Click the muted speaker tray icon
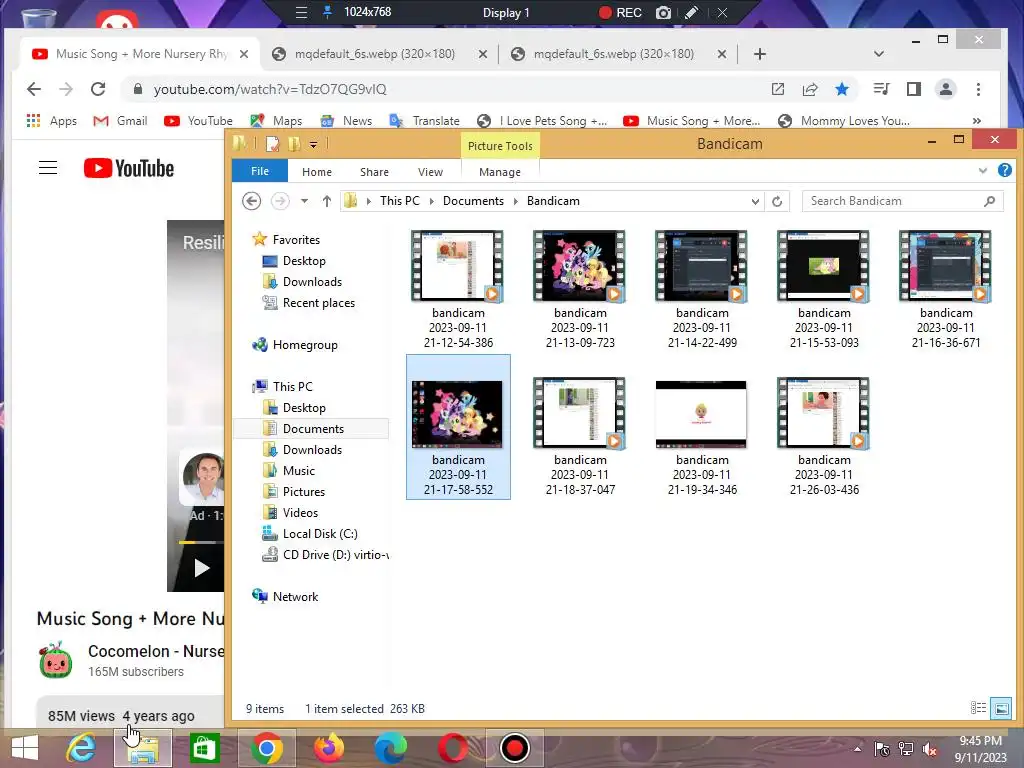This screenshot has height=768, width=1024. [x=929, y=749]
